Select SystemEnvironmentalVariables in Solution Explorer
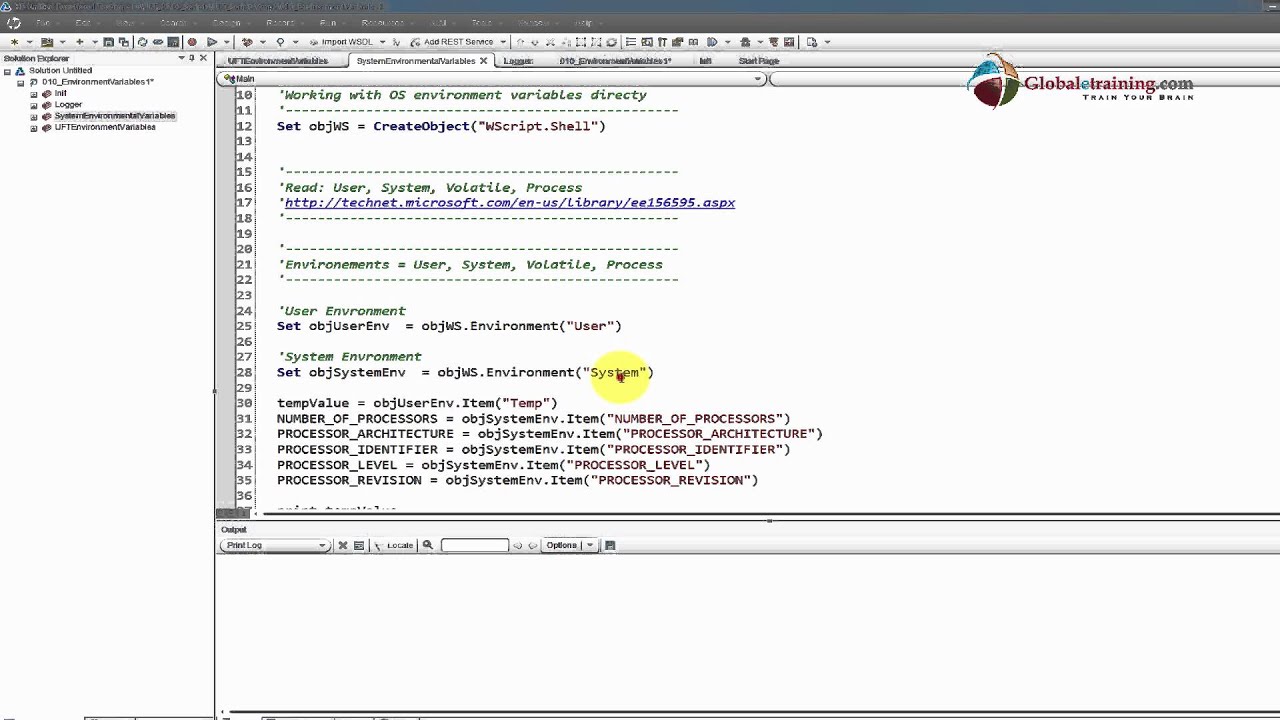The height and width of the screenshot is (720, 1280). coord(115,116)
